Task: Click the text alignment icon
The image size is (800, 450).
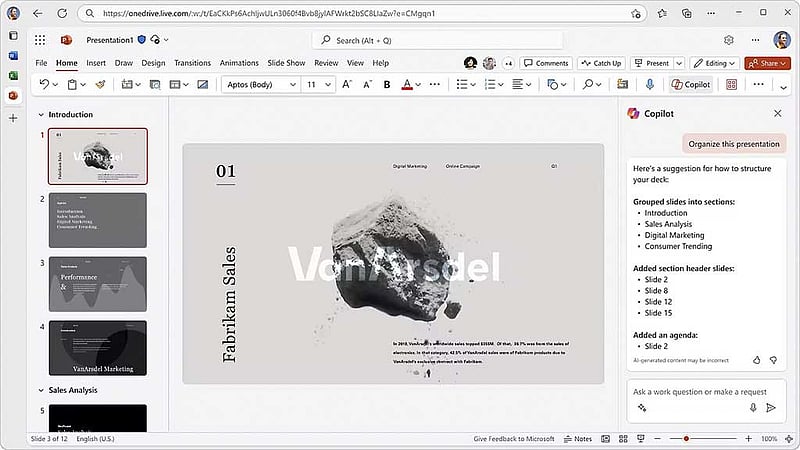Action: [517, 85]
